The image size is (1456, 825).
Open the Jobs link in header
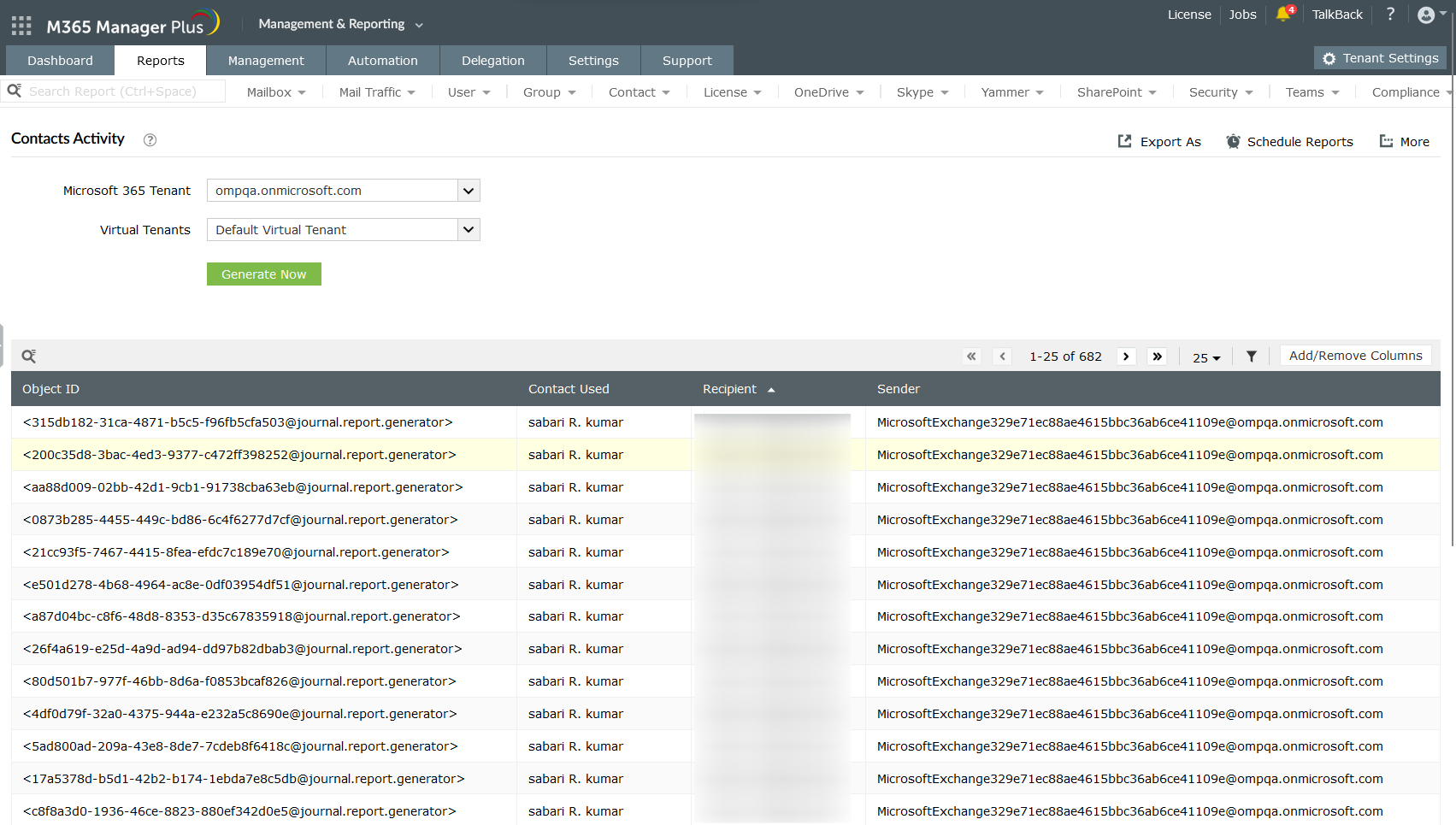pos(1242,15)
